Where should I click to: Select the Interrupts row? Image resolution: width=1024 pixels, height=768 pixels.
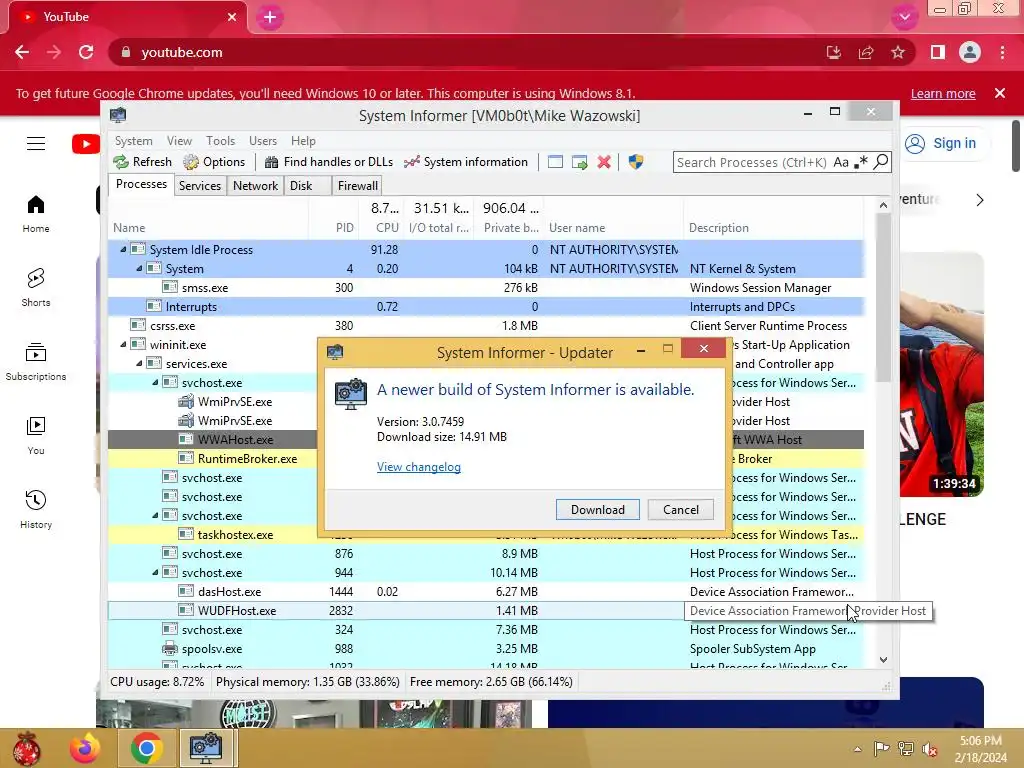486,306
